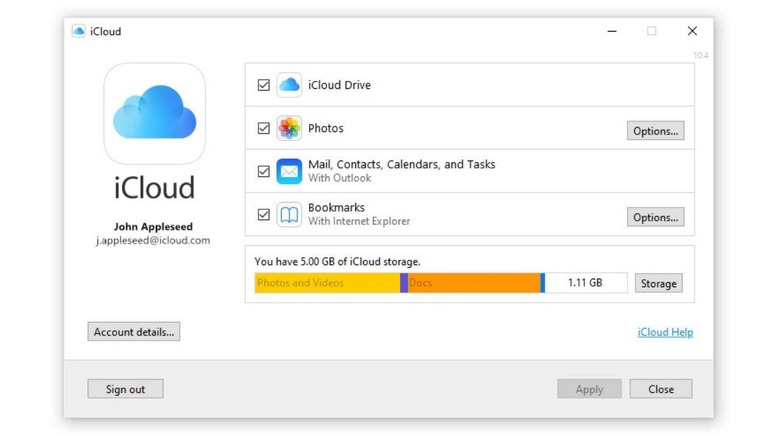Click the large iCloud logo
The height and width of the screenshot is (438, 780).
[155, 112]
